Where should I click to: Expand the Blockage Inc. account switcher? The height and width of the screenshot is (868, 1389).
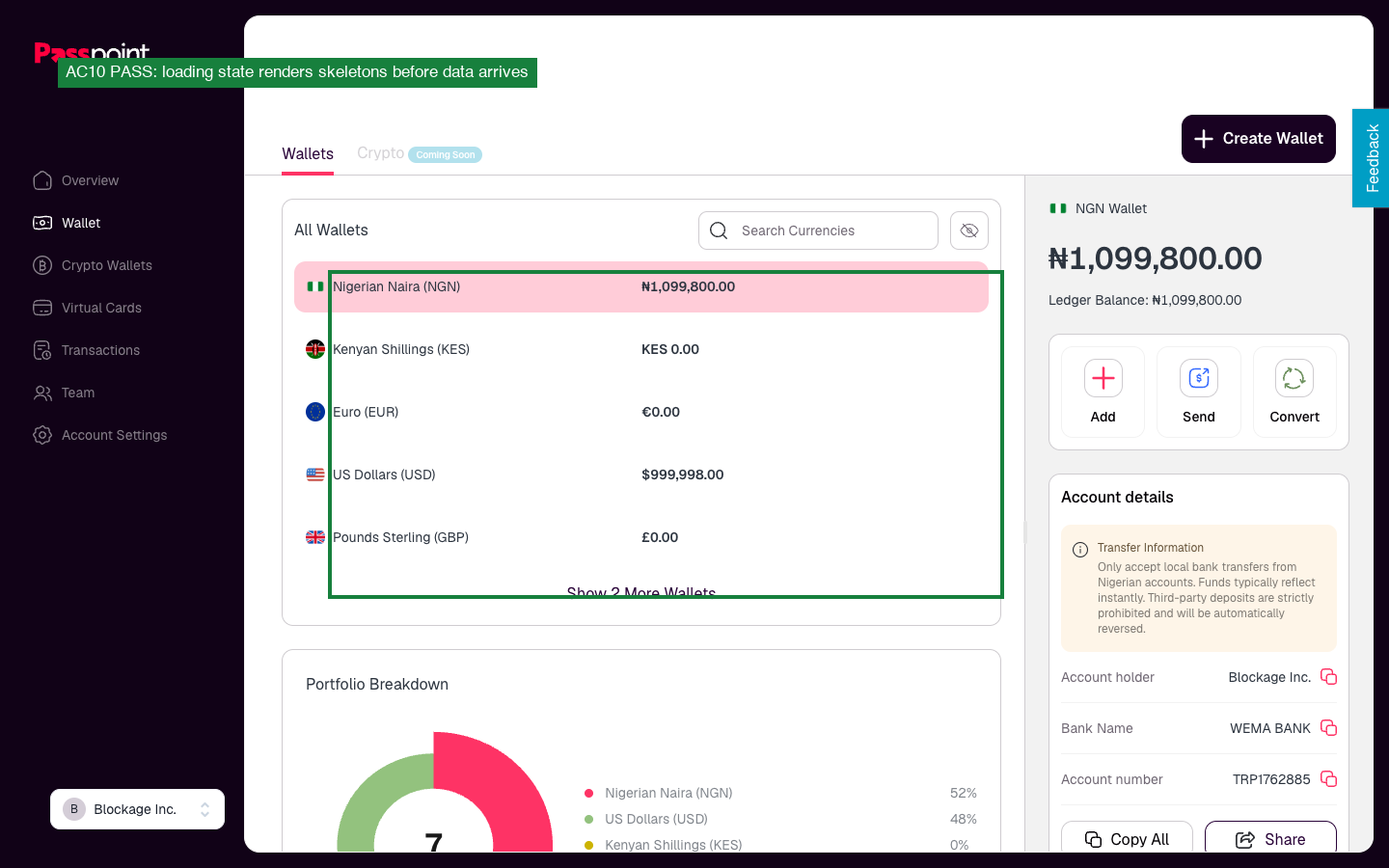point(137,809)
